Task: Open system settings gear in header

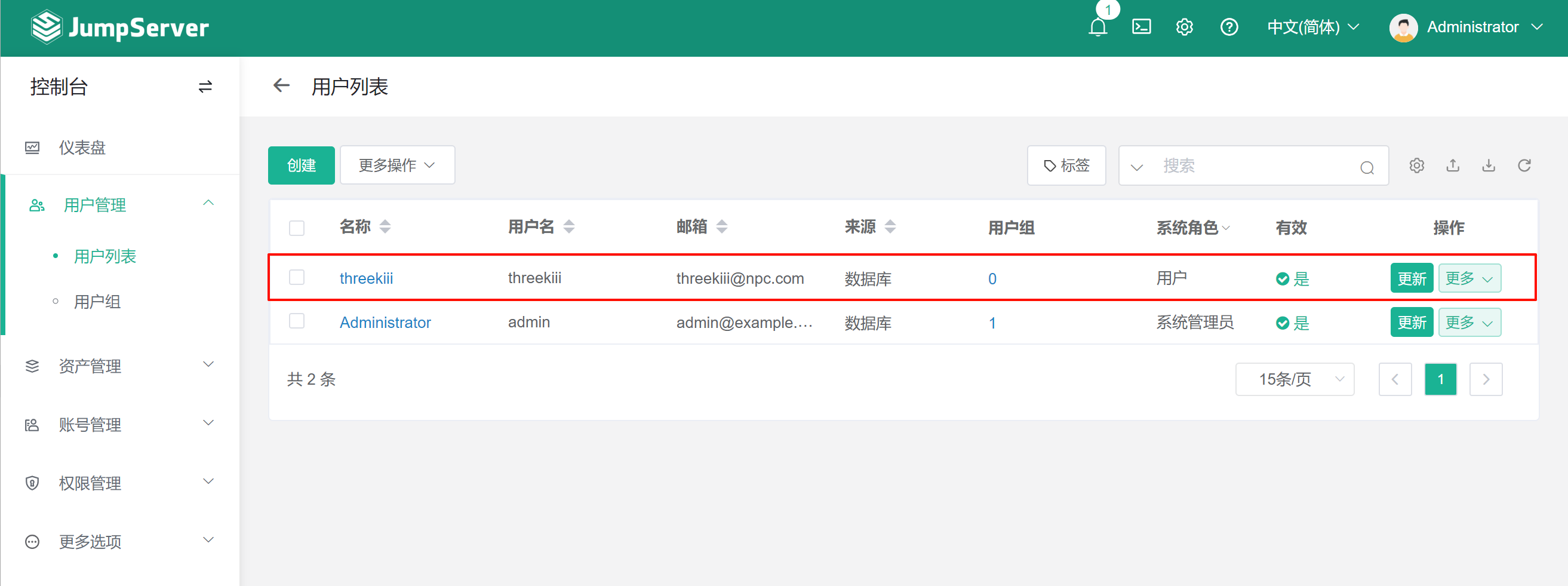Action: pos(1184,27)
